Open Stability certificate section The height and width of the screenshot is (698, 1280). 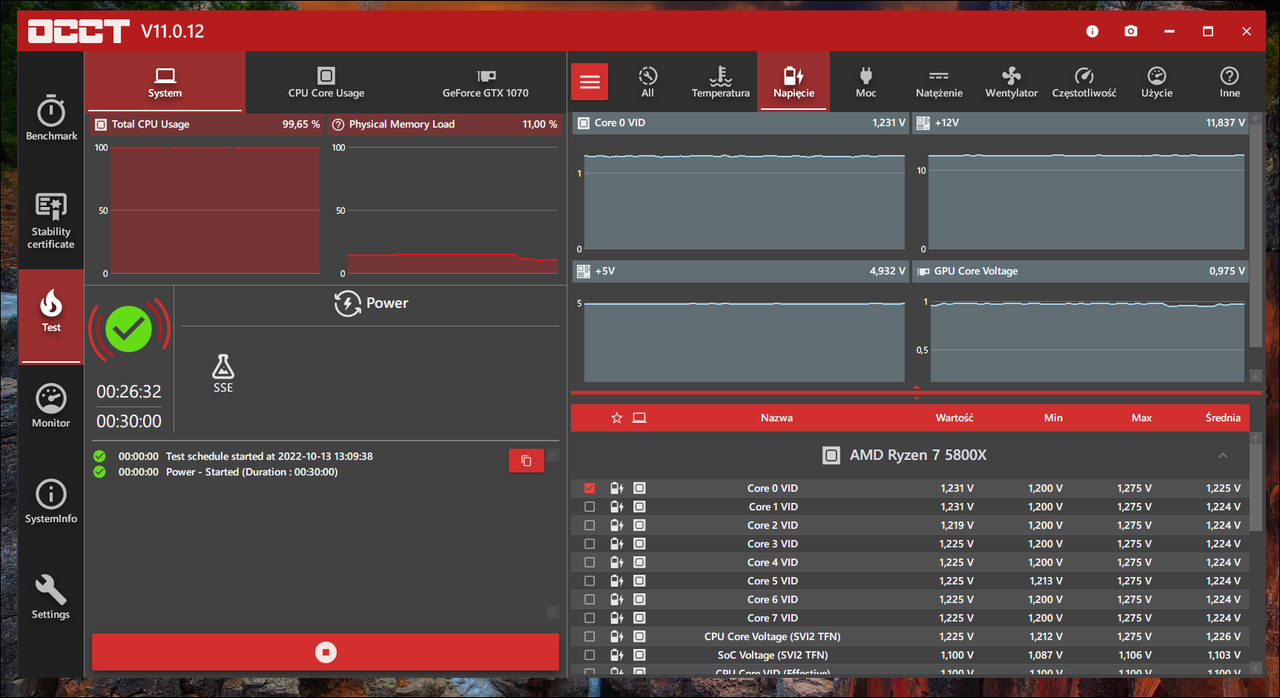click(x=51, y=221)
